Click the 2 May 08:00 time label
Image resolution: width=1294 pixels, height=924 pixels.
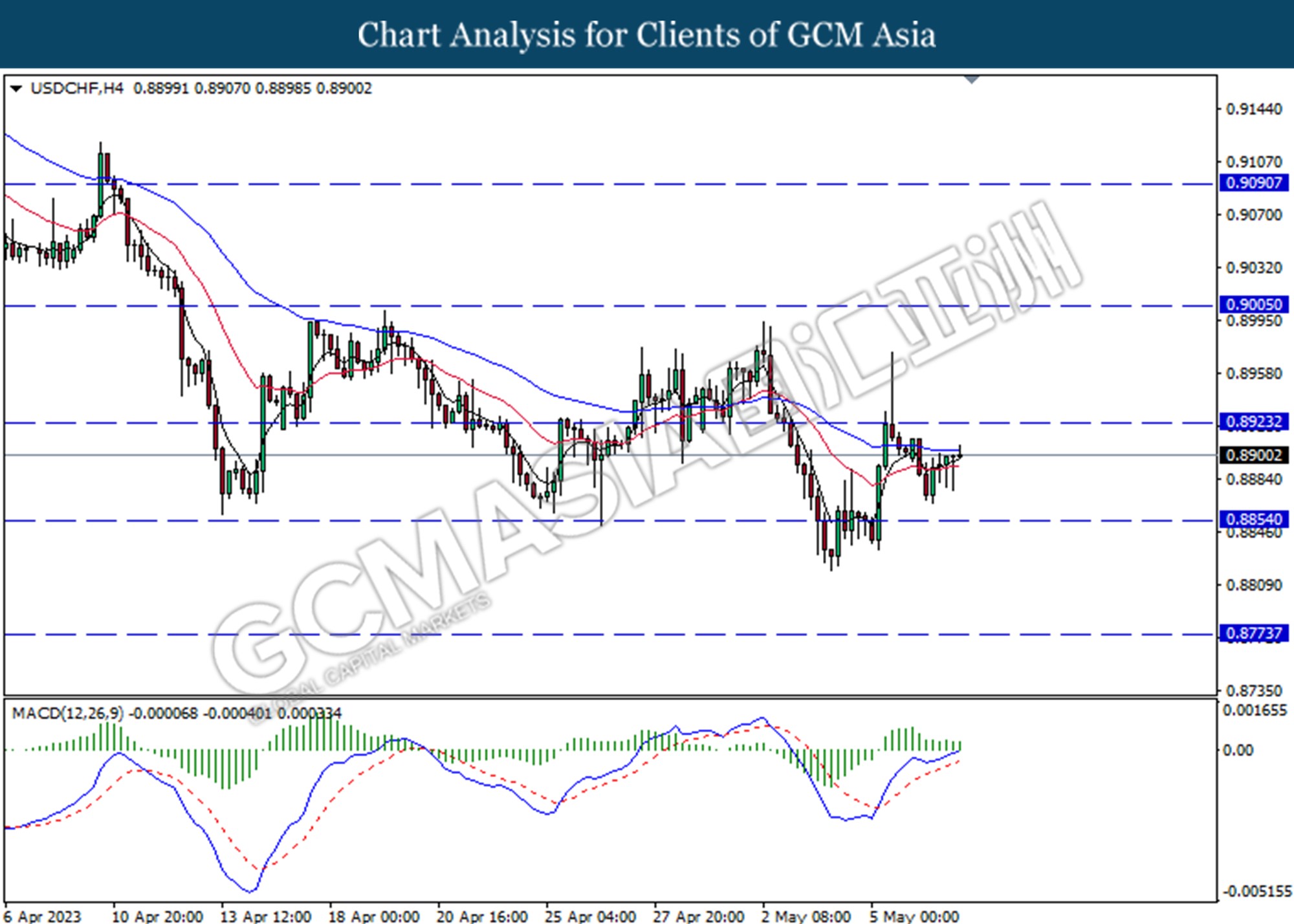point(806,916)
